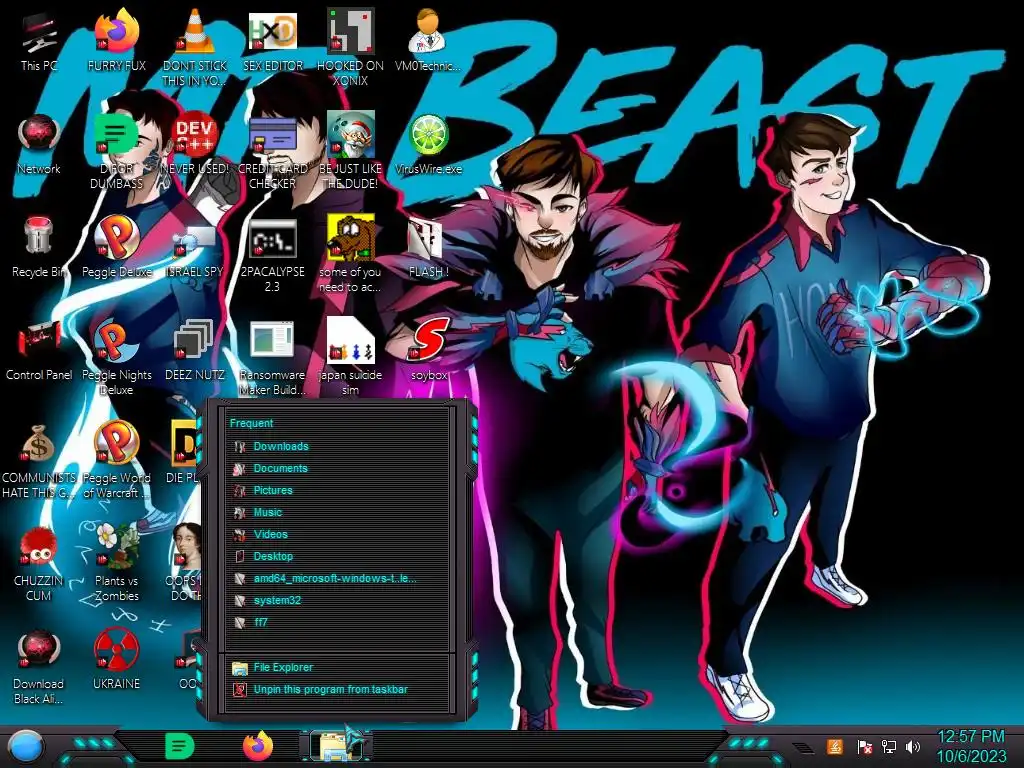Open the ISRAEL SPY desktop shortcut
The height and width of the screenshot is (768, 1024).
(x=195, y=253)
